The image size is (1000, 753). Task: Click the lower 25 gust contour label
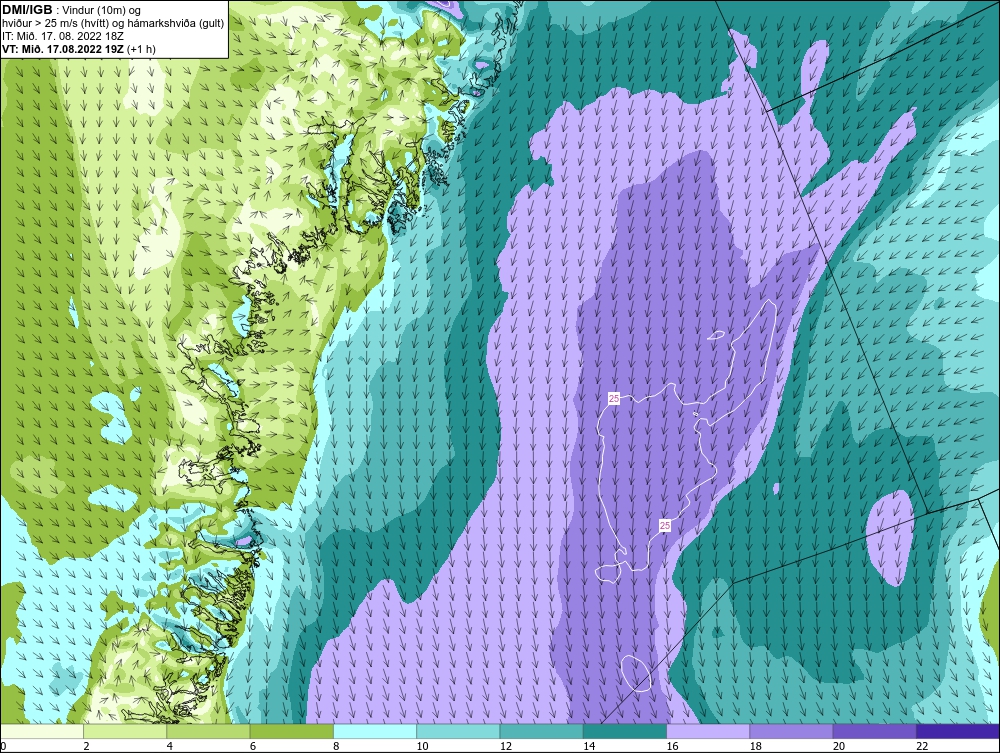(x=665, y=525)
